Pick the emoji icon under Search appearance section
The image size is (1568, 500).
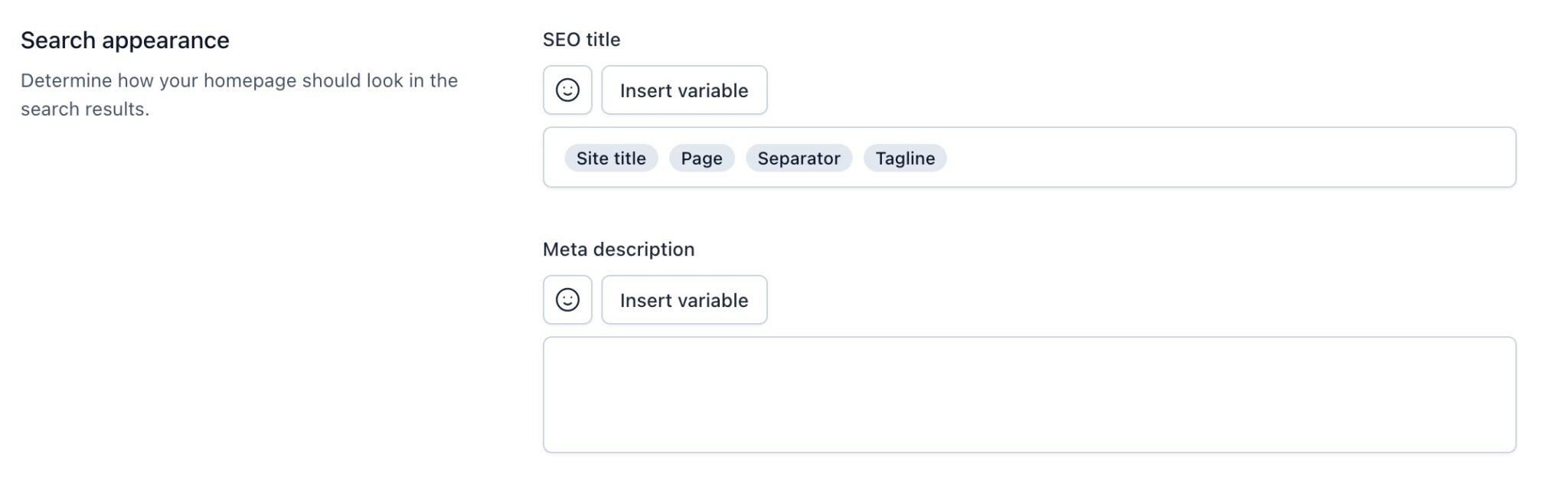tap(567, 90)
